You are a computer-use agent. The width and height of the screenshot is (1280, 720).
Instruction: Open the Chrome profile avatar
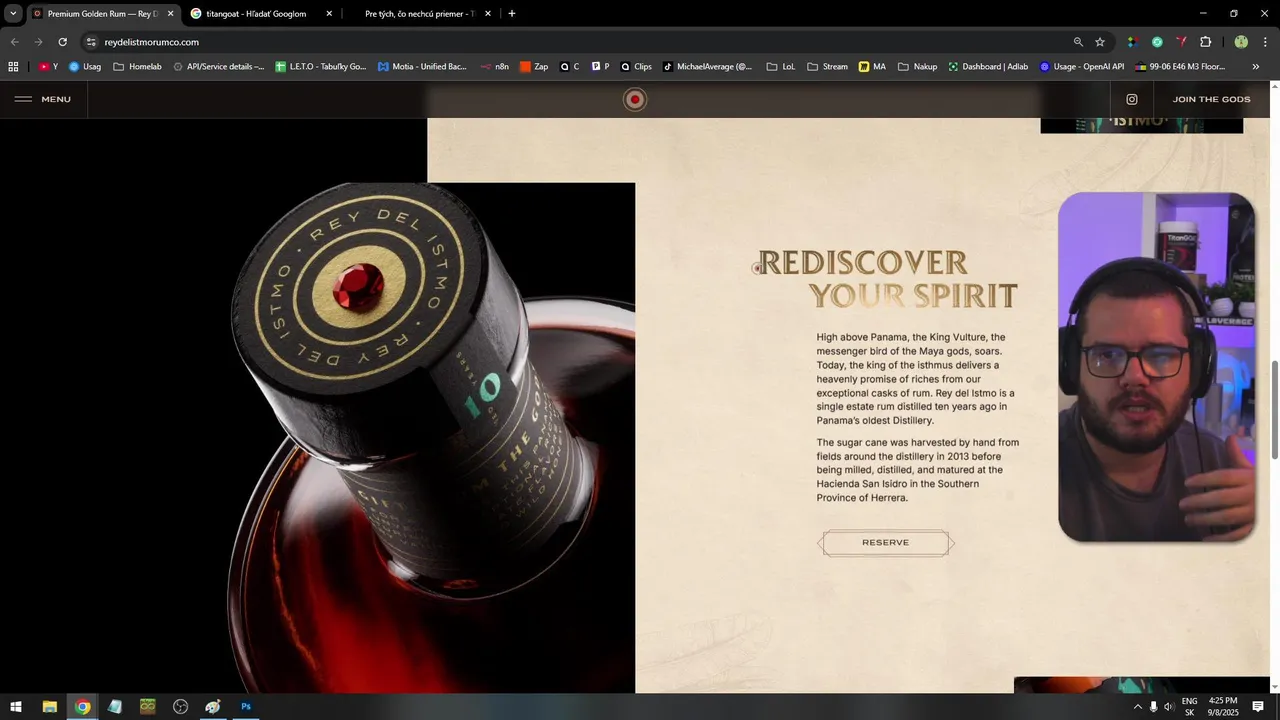point(1241,42)
